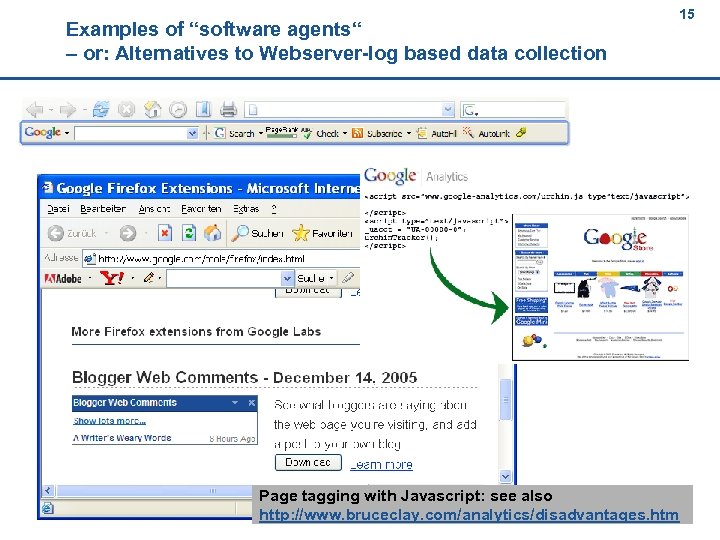The height and width of the screenshot is (540, 720).
Task: Click the vertical scrollbar down arrow
Action: tap(506, 477)
